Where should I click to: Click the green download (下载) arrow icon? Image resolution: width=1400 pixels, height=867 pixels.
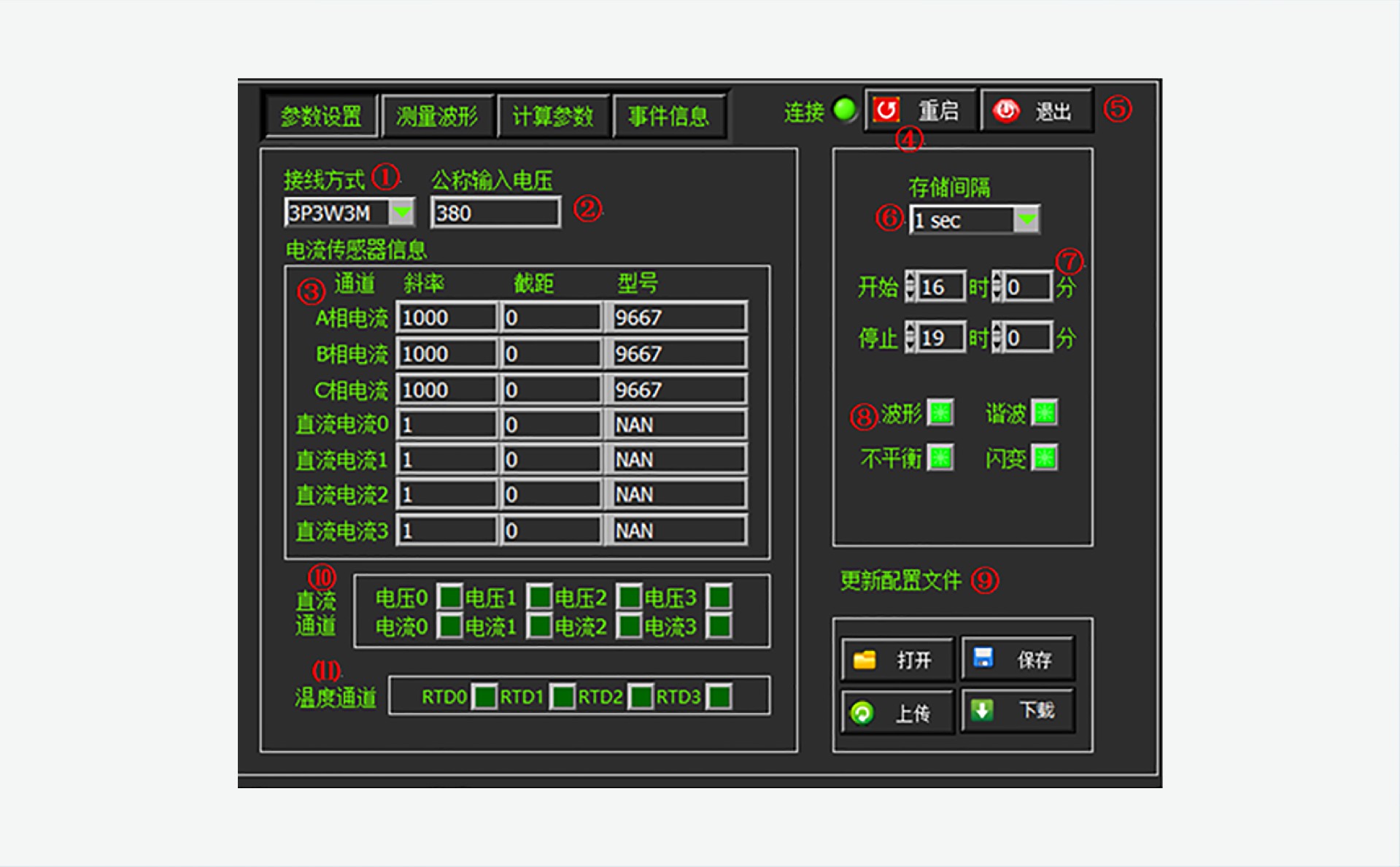[982, 710]
